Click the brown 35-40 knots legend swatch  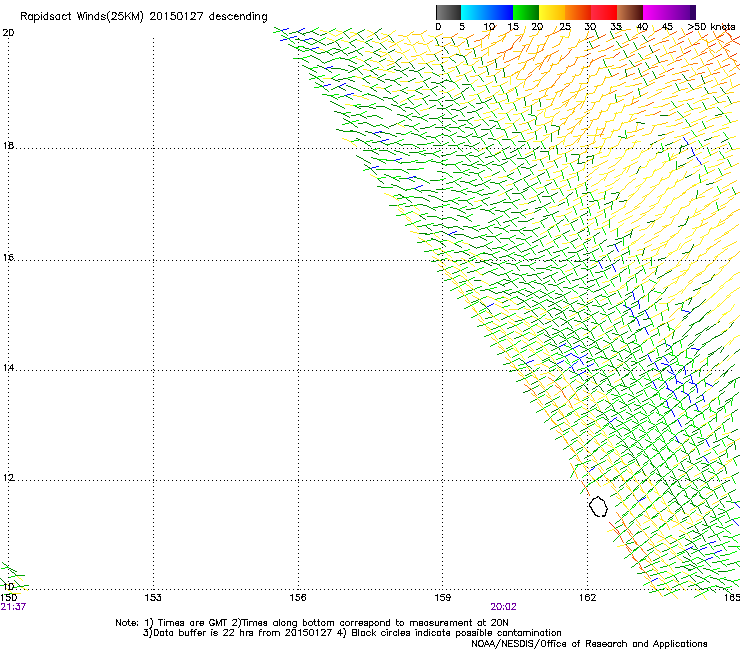point(630,12)
